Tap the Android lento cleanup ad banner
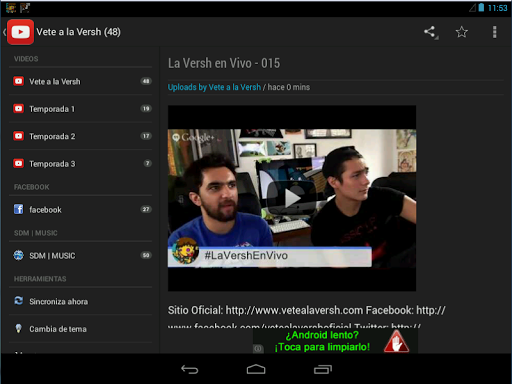Screen dimensions: 512x384 (x=335, y=341)
